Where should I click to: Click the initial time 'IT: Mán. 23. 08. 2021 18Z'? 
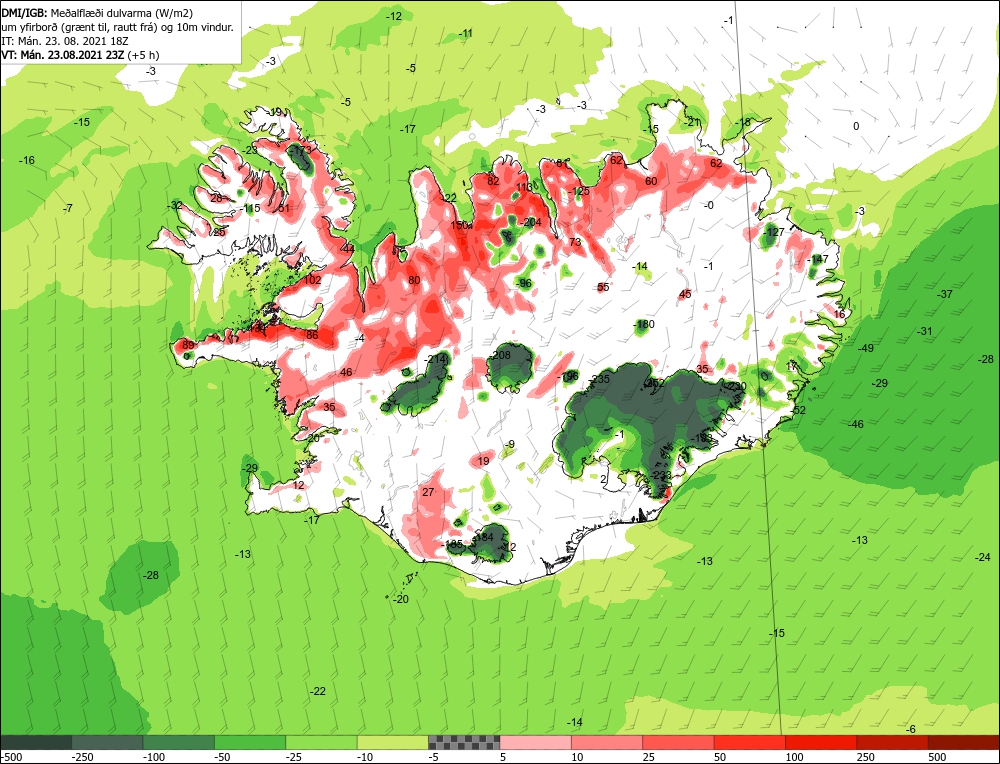click(x=65, y=41)
